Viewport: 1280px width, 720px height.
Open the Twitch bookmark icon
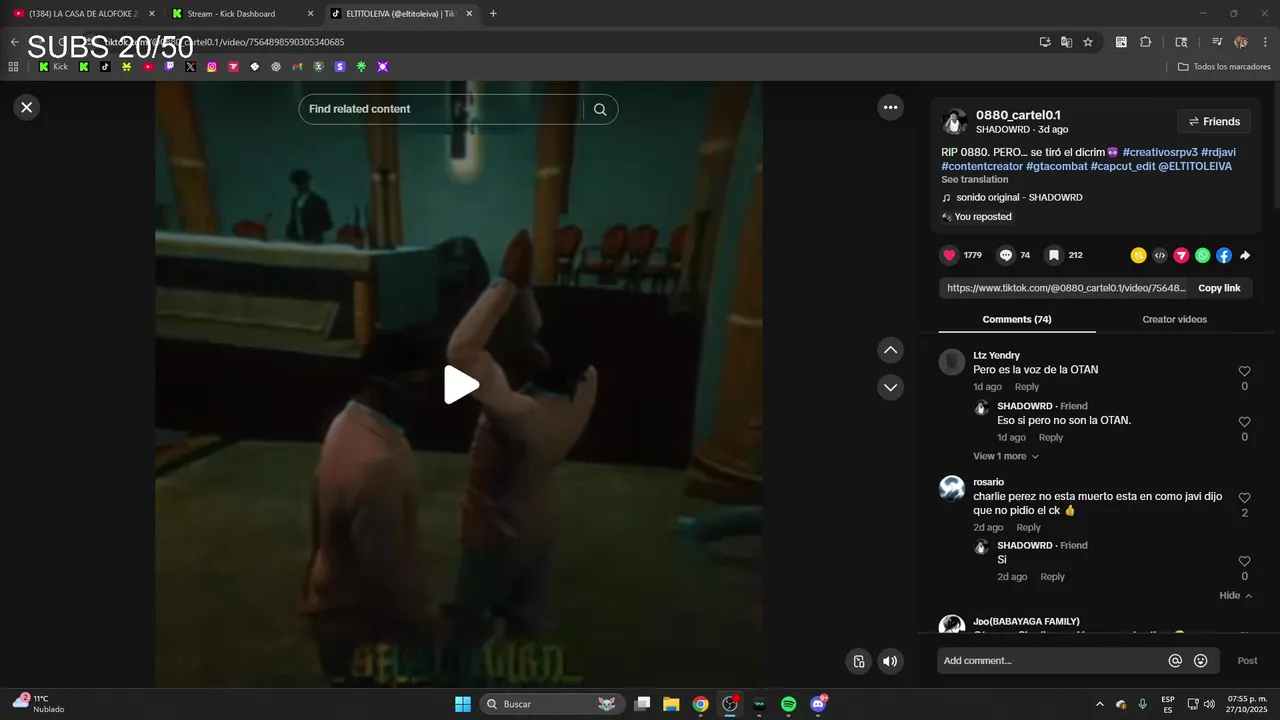tap(169, 67)
